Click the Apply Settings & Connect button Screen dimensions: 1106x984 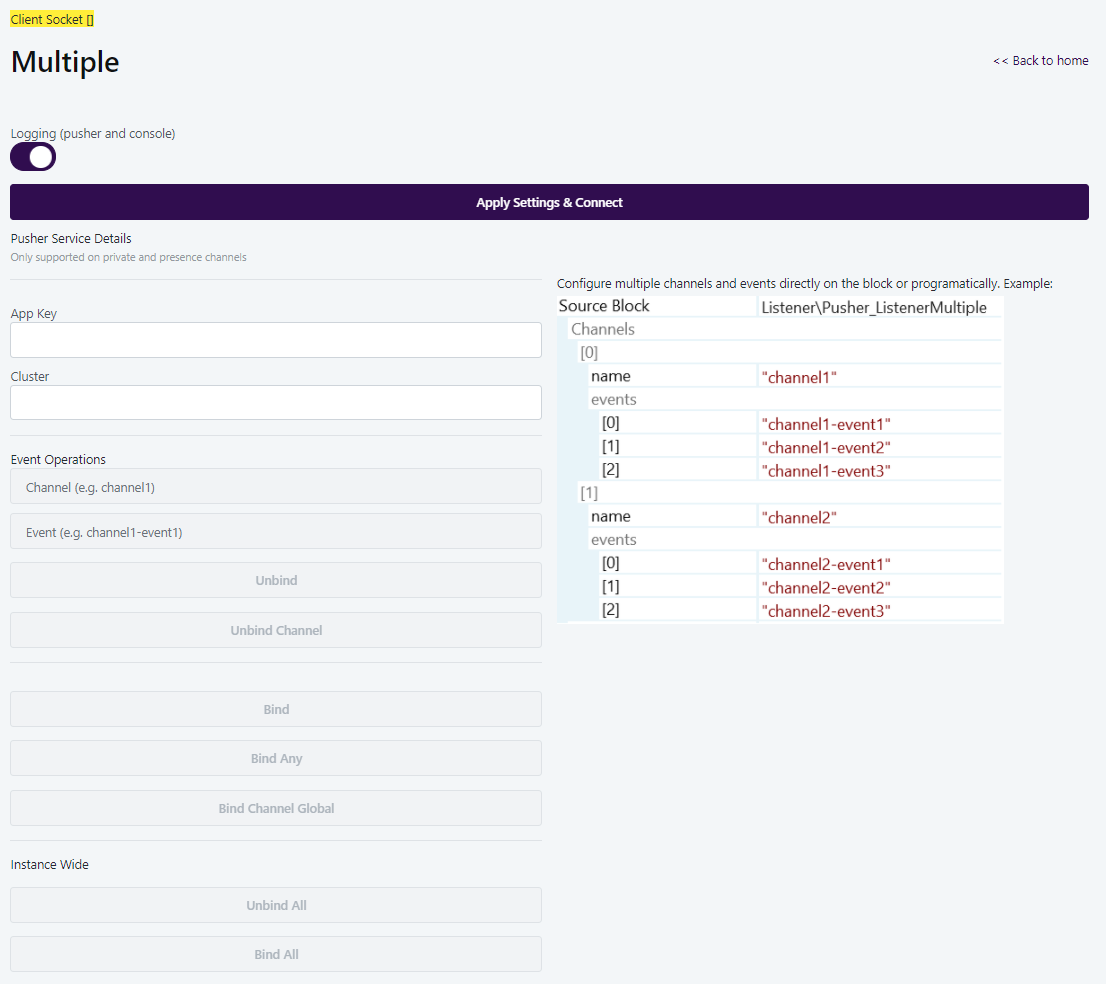point(549,202)
